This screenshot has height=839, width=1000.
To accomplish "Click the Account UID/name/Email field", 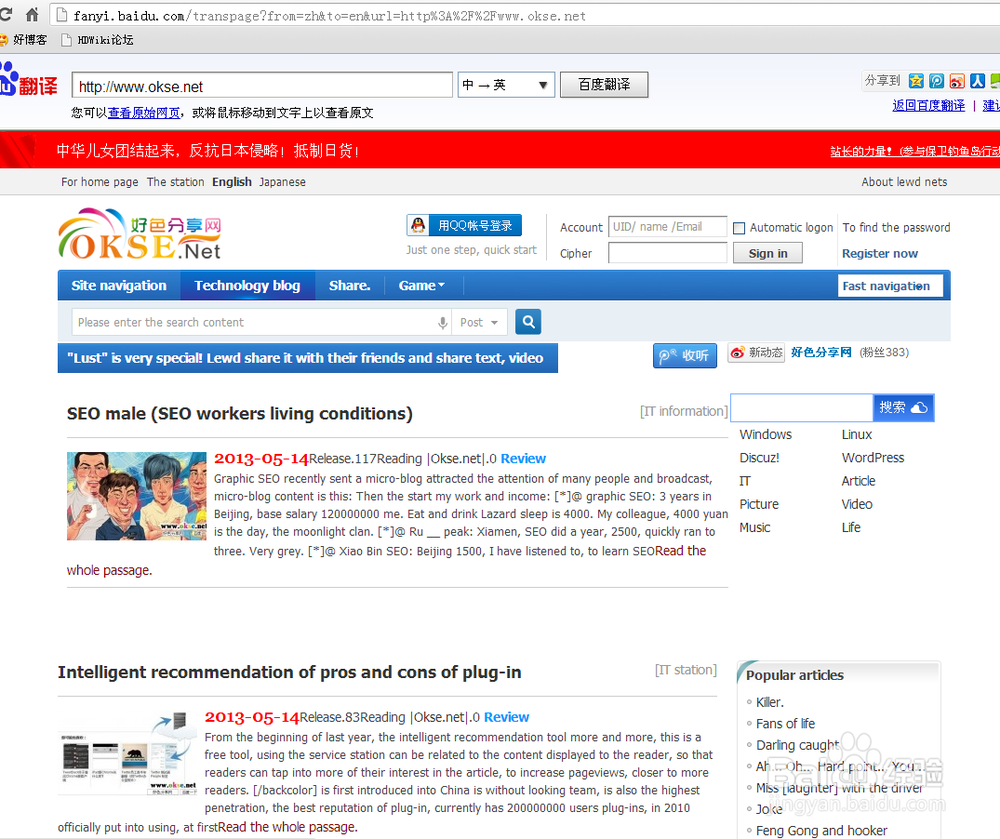I will 667,226.
